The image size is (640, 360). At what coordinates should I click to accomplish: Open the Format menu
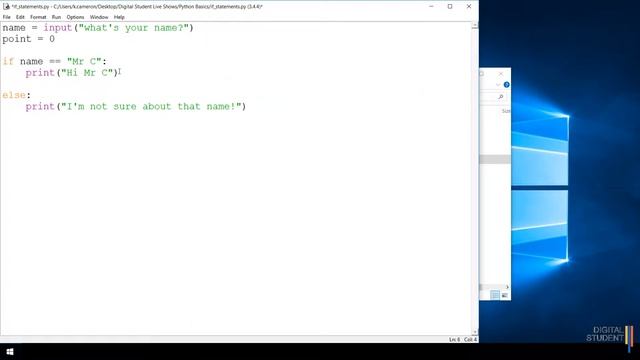coord(38,17)
